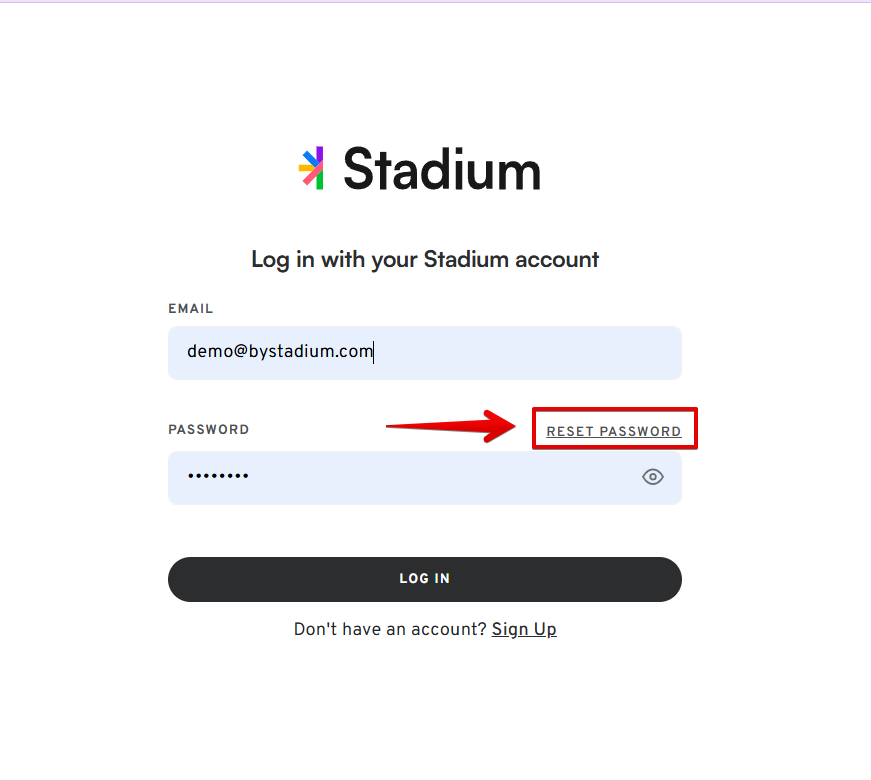
Task: Click the EMAIL field label
Action: pyautogui.click(x=191, y=309)
